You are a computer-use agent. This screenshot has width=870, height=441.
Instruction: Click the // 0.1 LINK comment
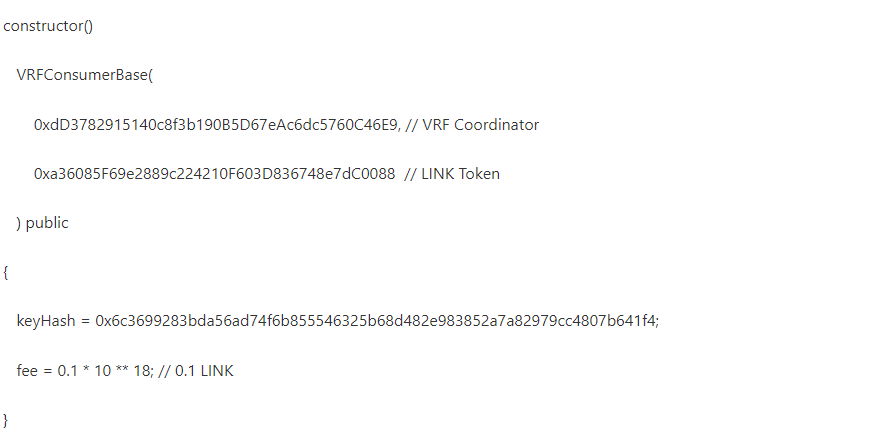[x=197, y=370]
